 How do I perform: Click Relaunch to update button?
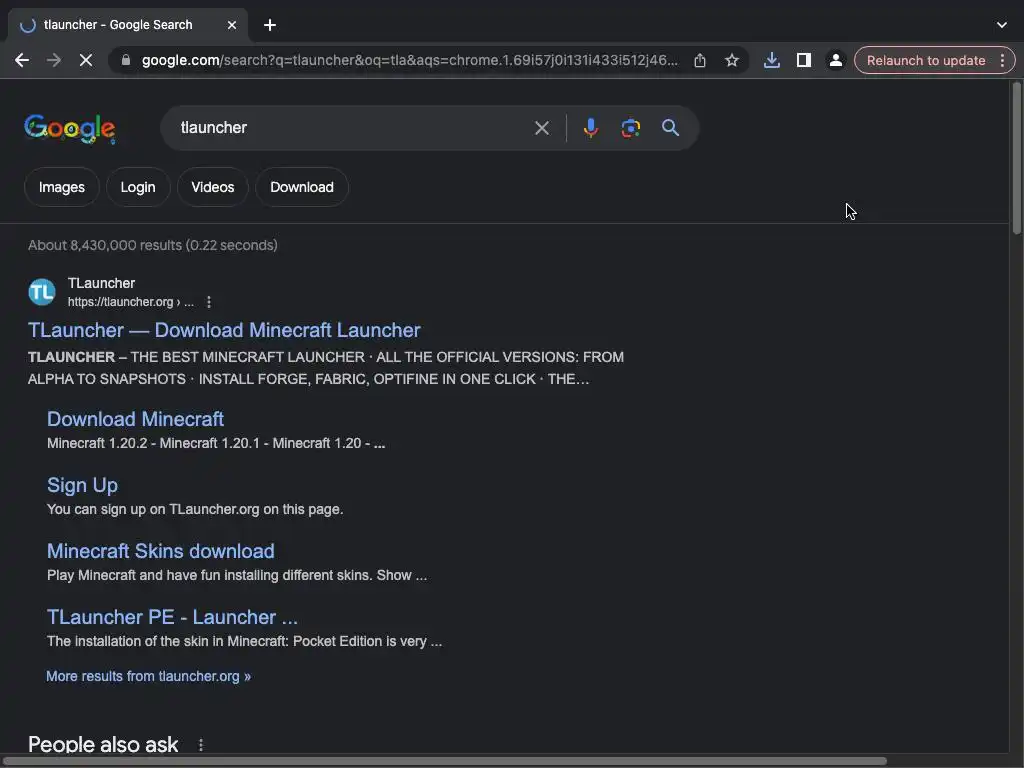pyautogui.click(x=925, y=61)
